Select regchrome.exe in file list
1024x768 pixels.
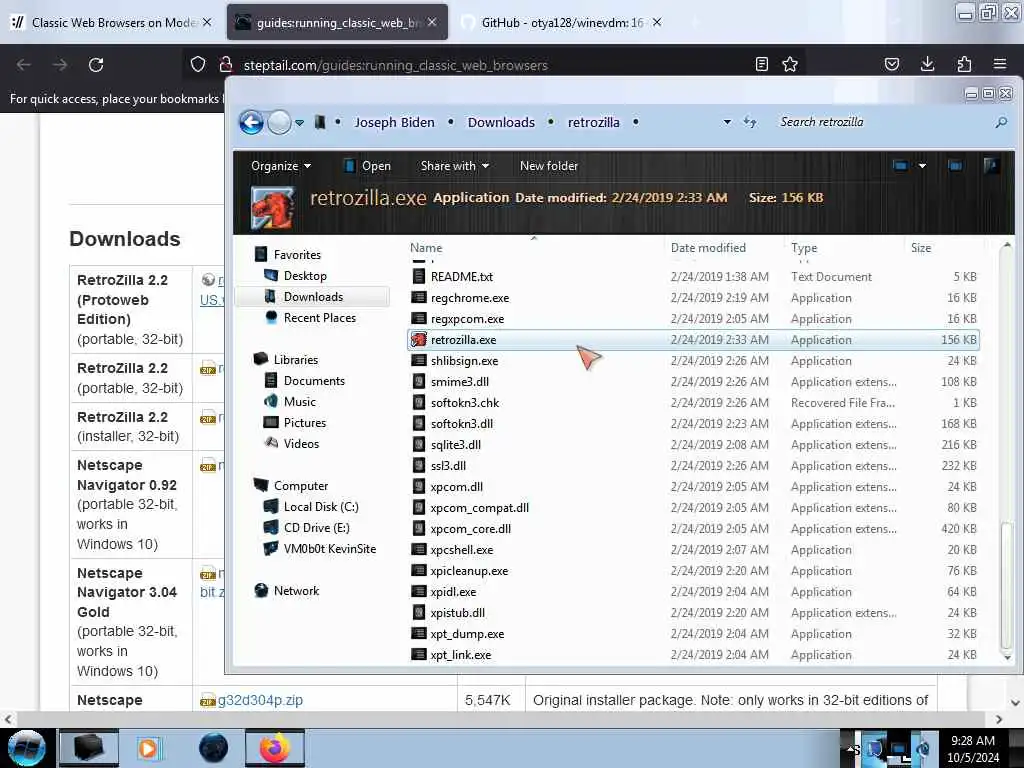[x=470, y=298]
